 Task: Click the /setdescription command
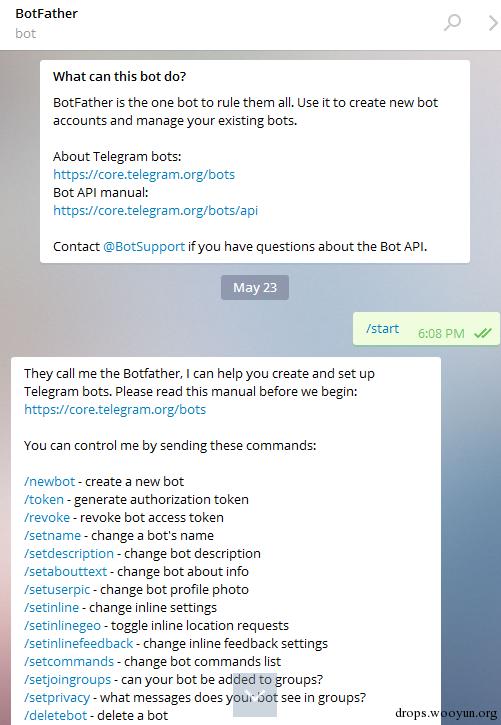click(x=69, y=553)
